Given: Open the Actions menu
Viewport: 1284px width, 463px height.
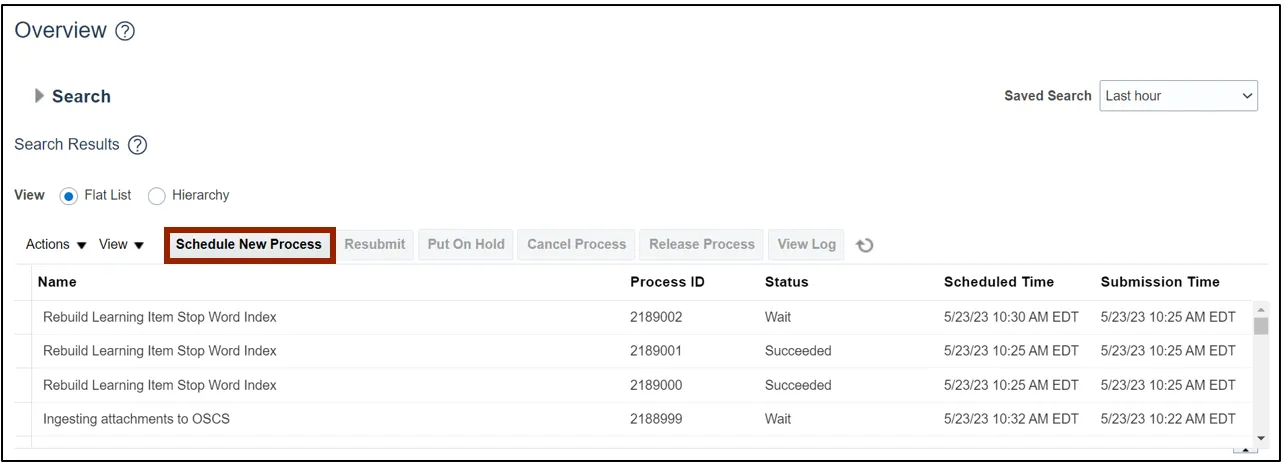Looking at the screenshot, I should pyautogui.click(x=56, y=245).
